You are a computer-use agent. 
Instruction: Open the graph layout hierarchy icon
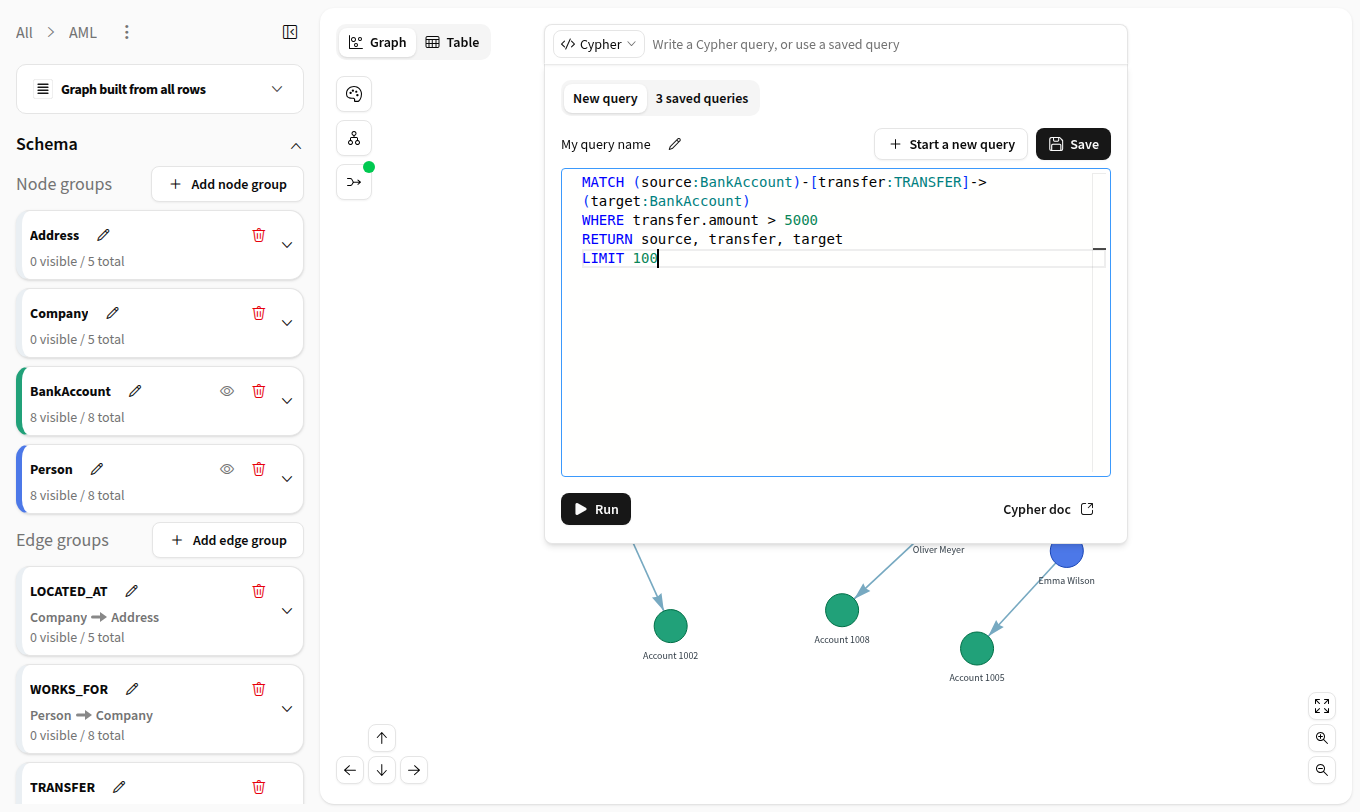click(x=354, y=138)
